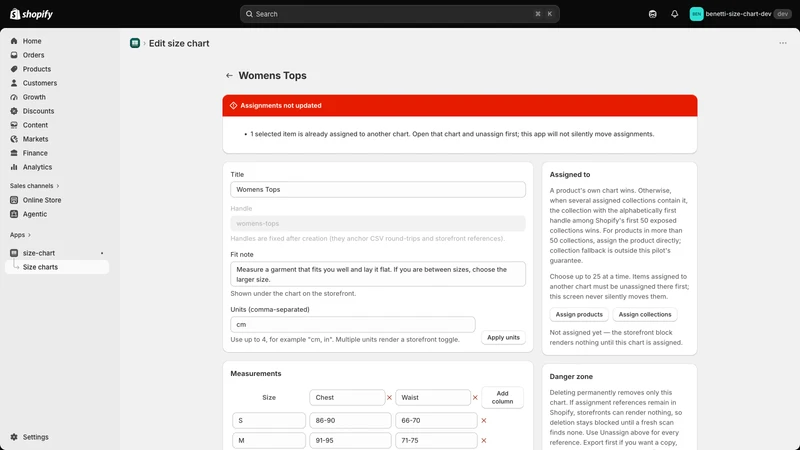This screenshot has width=800, height=450.
Task: Click the 71-75 waist value field
Action: (x=436, y=440)
